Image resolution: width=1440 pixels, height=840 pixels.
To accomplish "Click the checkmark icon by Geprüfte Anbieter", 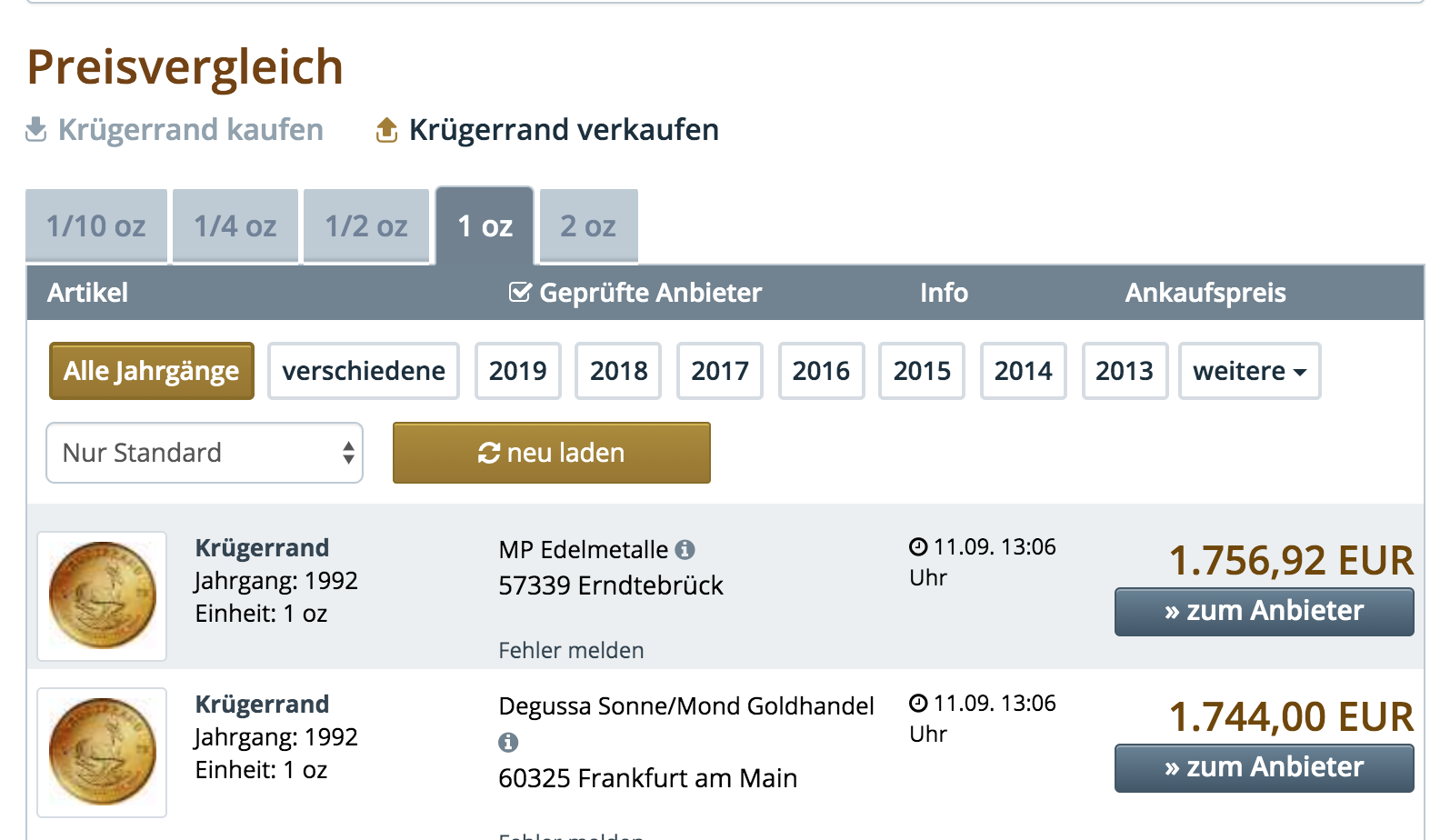I will coord(520,293).
